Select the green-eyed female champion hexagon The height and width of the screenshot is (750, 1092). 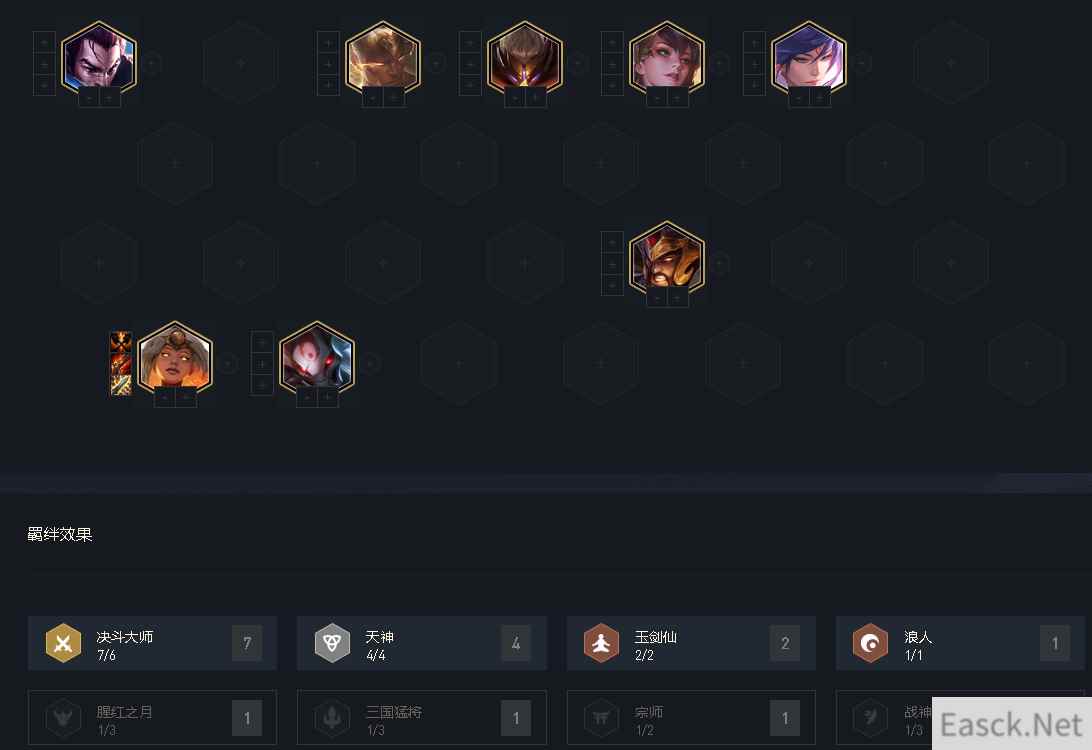pyautogui.click(x=666, y=58)
